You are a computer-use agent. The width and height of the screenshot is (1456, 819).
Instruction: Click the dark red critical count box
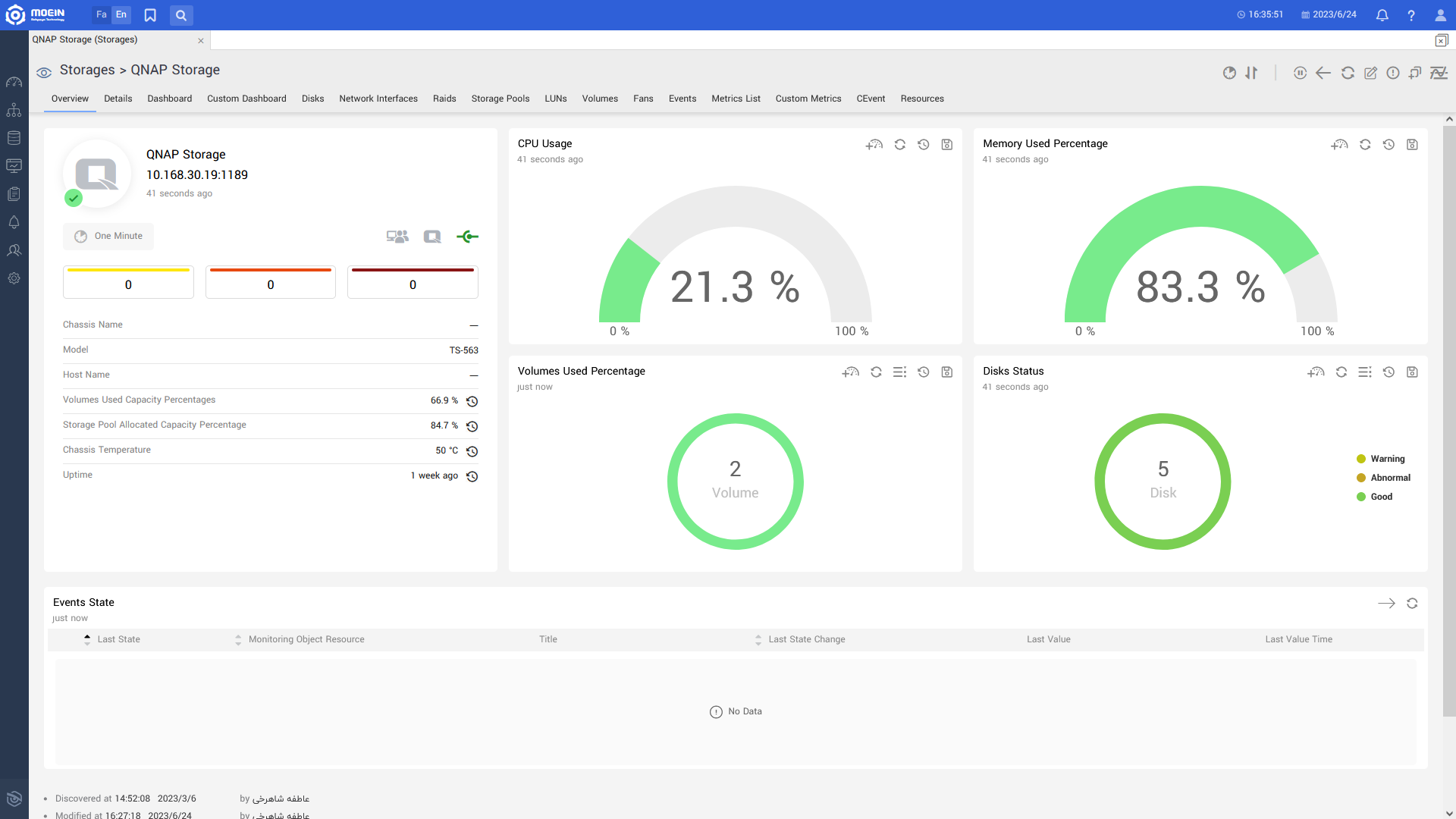[x=413, y=282]
